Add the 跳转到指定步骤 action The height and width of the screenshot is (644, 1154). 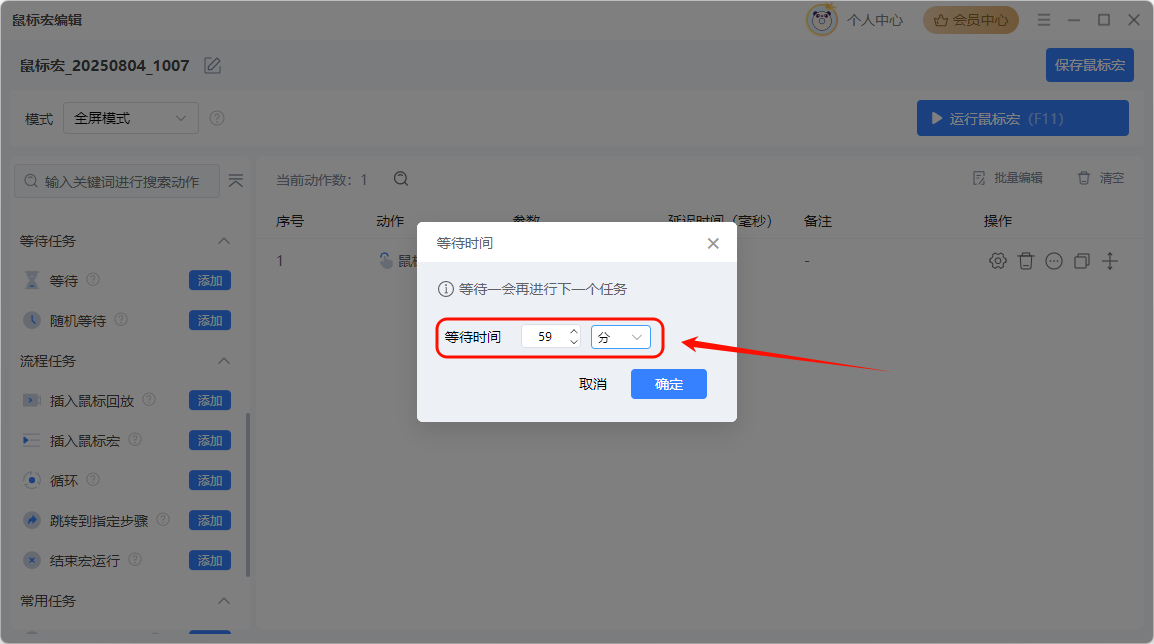coord(210,520)
